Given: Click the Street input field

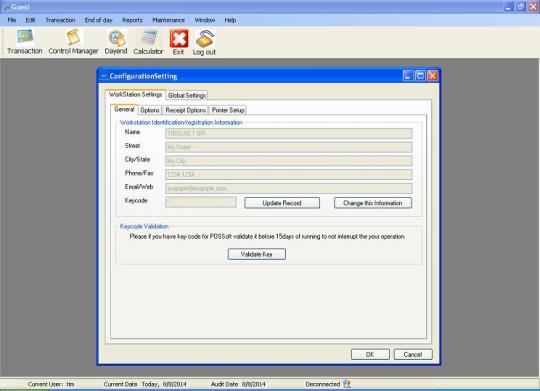Looking at the screenshot, I should click(289, 147).
